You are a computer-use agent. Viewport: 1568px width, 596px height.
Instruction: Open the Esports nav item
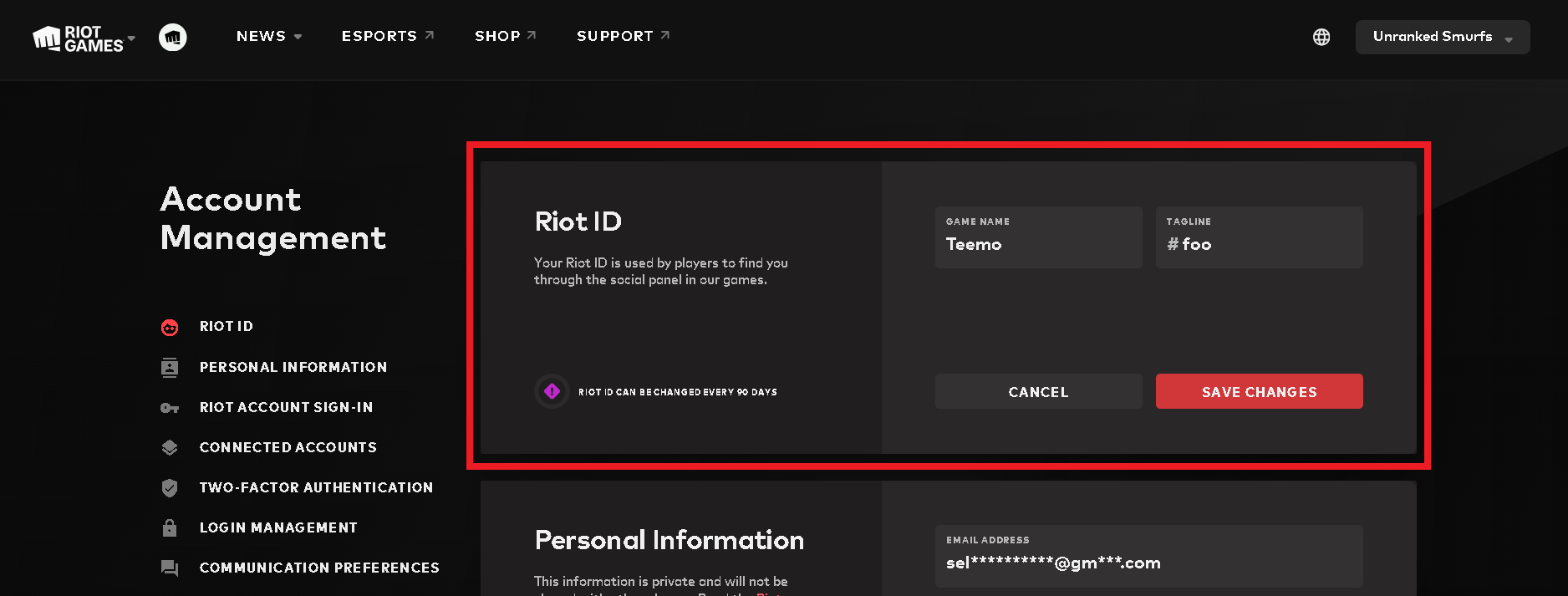388,36
